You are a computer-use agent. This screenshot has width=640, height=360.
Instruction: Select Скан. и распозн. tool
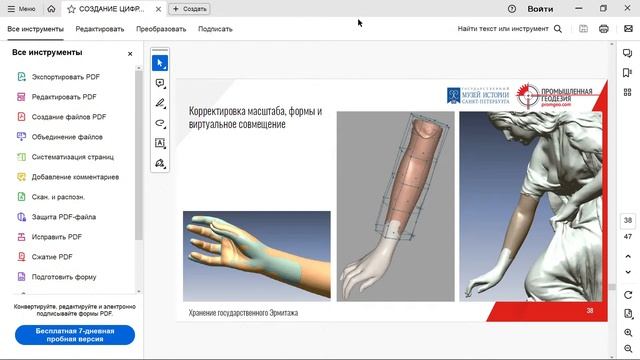[x=58, y=197]
